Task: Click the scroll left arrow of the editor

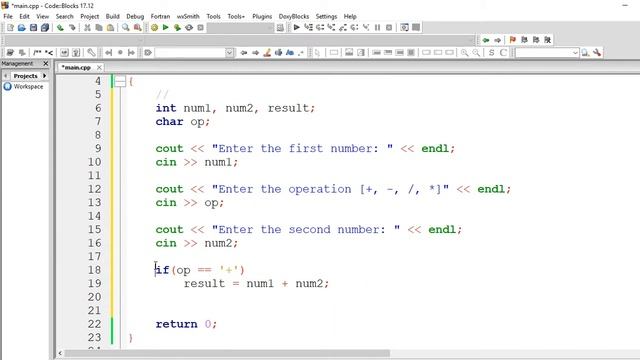Action: click(x=60, y=353)
